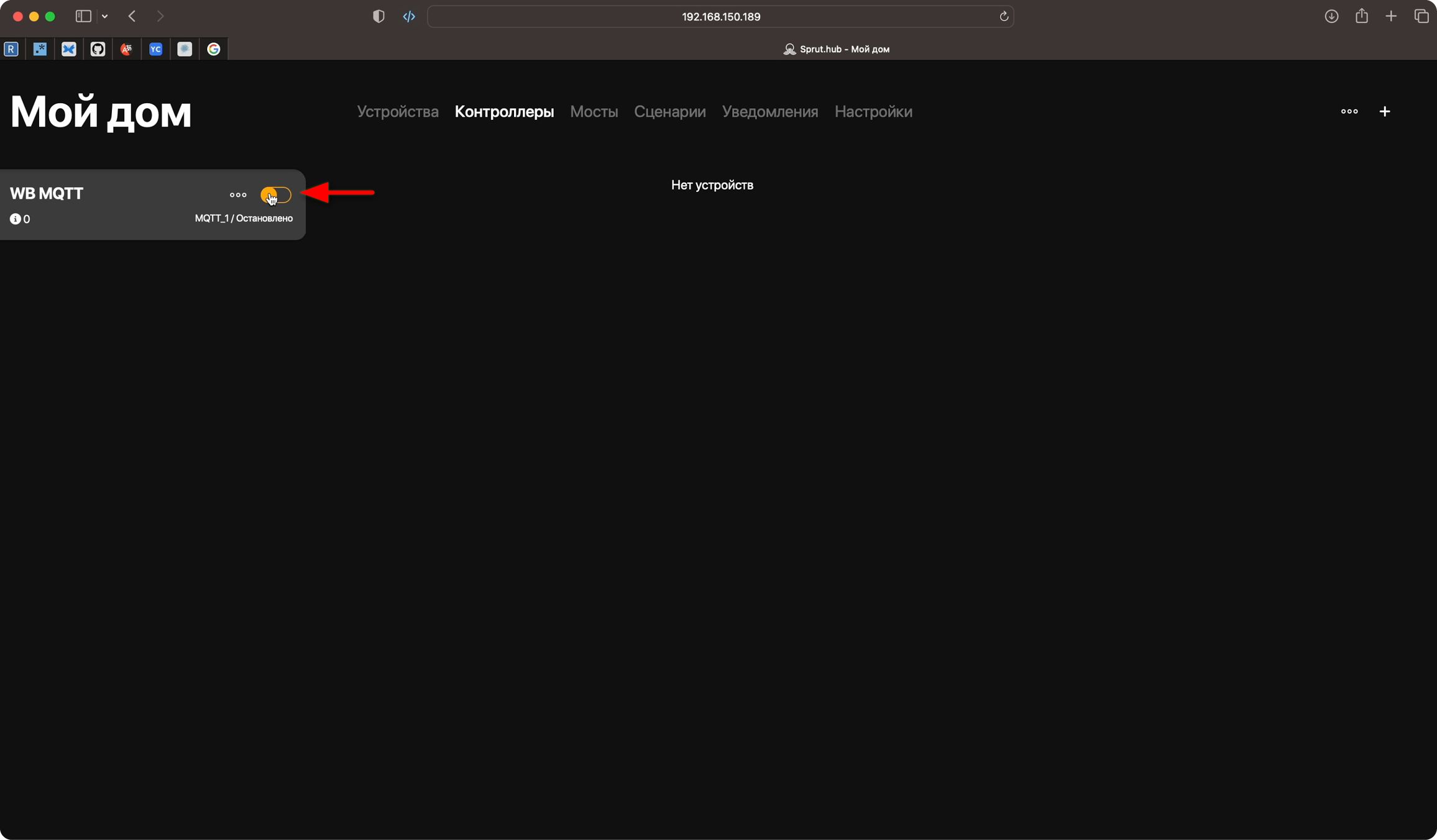Click the zero count on WB MQTT card

pyautogui.click(x=27, y=219)
